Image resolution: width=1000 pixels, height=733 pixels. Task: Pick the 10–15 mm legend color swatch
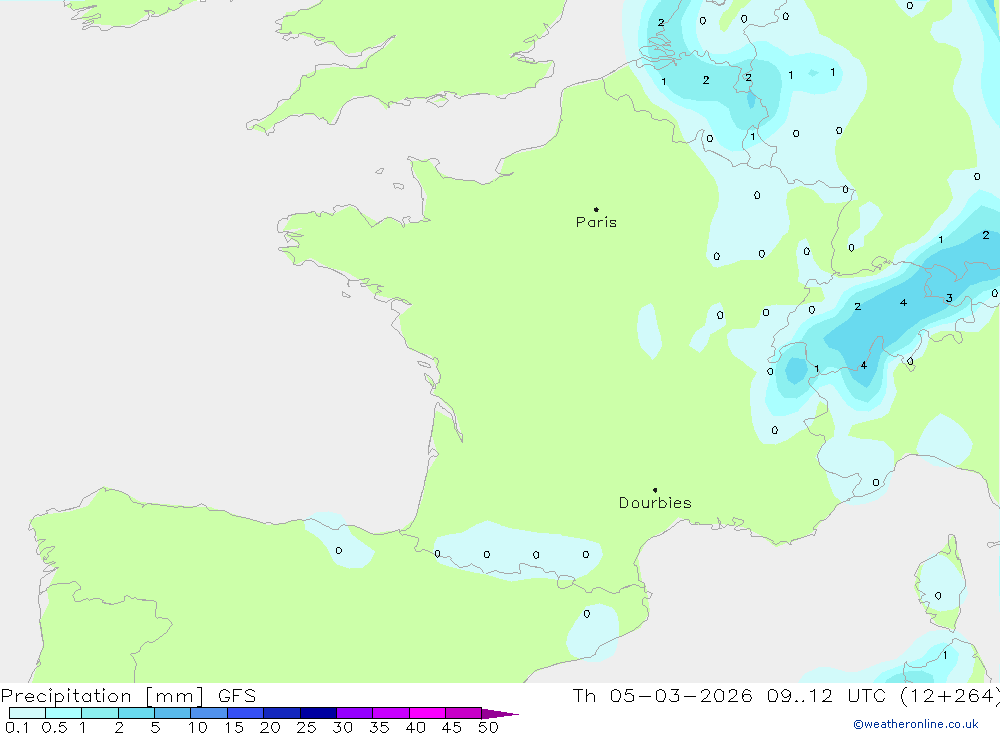tap(209, 713)
